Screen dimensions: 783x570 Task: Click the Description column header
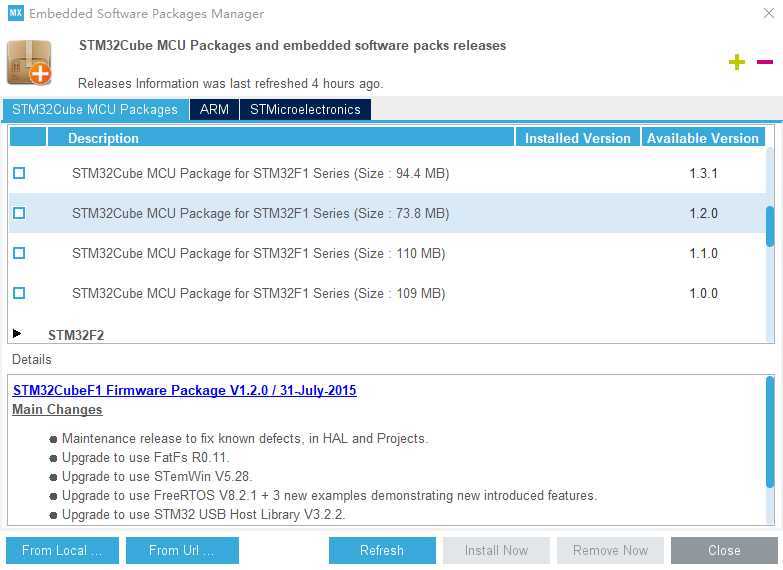(x=281, y=138)
